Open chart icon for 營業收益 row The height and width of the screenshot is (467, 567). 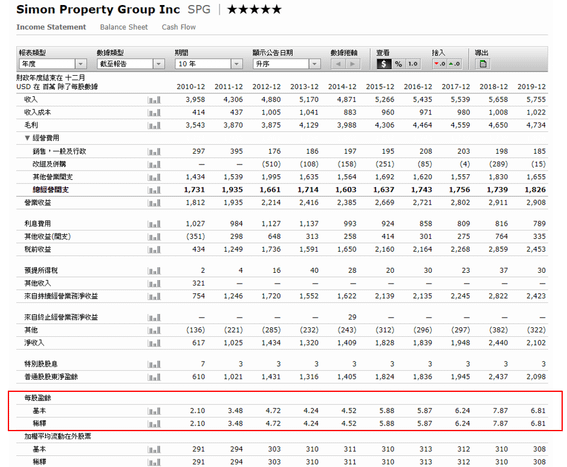point(154,203)
